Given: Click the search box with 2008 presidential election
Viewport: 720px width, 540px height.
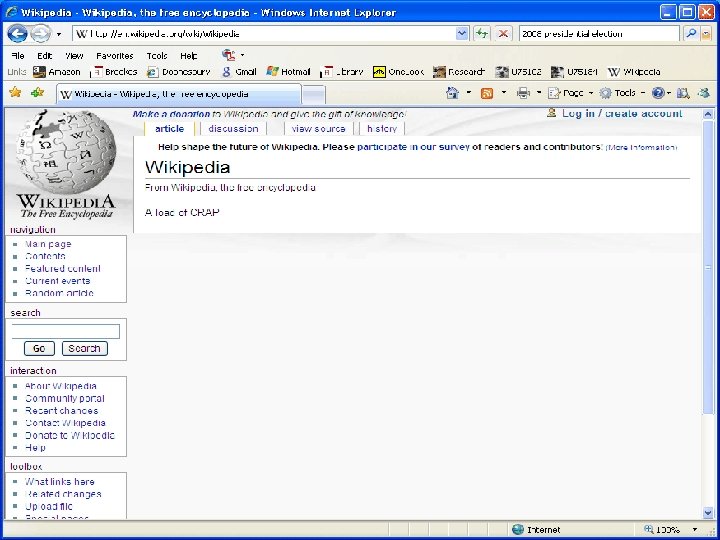Looking at the screenshot, I should (x=599, y=34).
